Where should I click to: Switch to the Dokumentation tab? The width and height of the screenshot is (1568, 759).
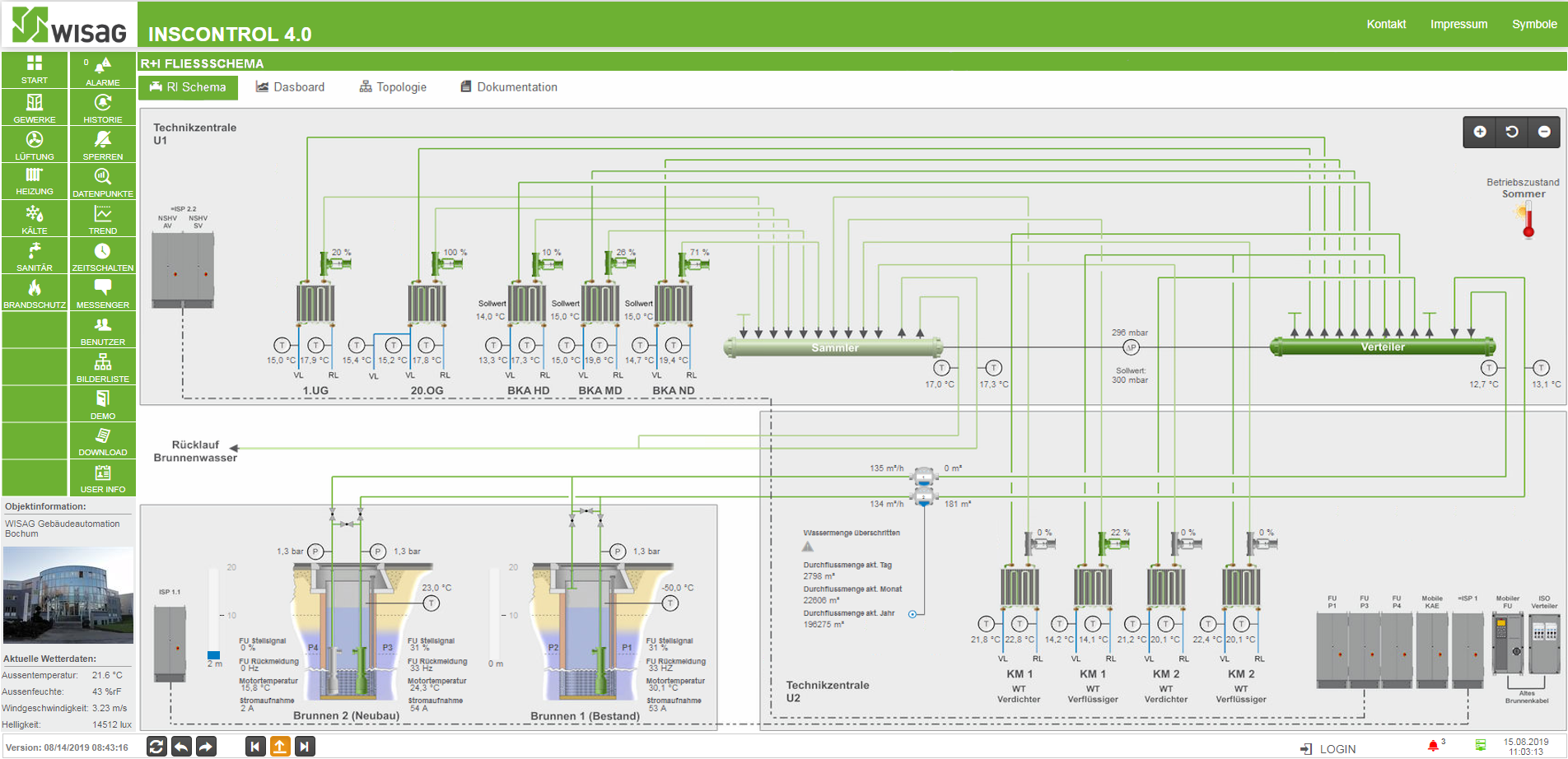pos(509,87)
